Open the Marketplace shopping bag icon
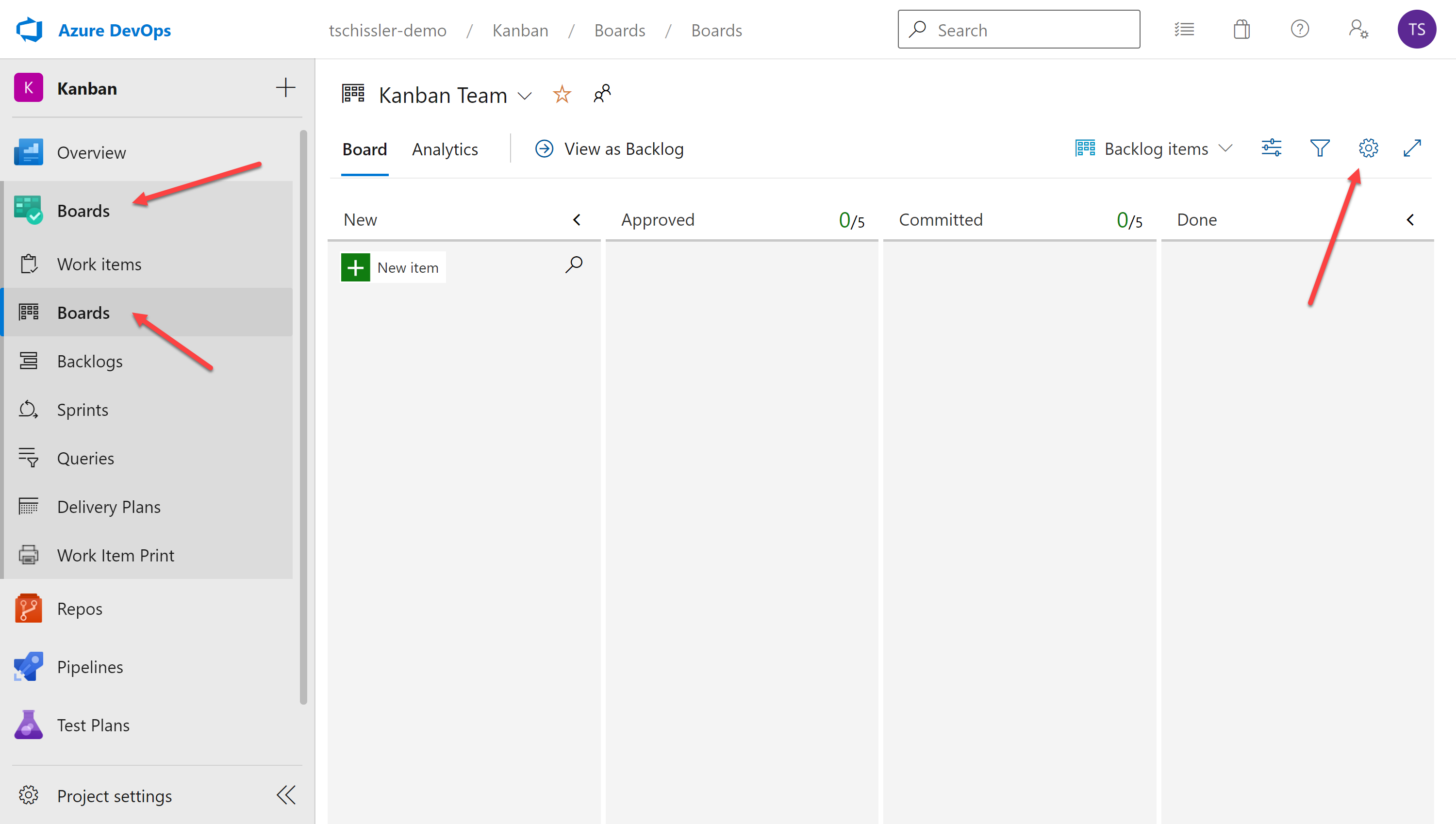Image resolution: width=1456 pixels, height=824 pixels. click(x=1241, y=30)
